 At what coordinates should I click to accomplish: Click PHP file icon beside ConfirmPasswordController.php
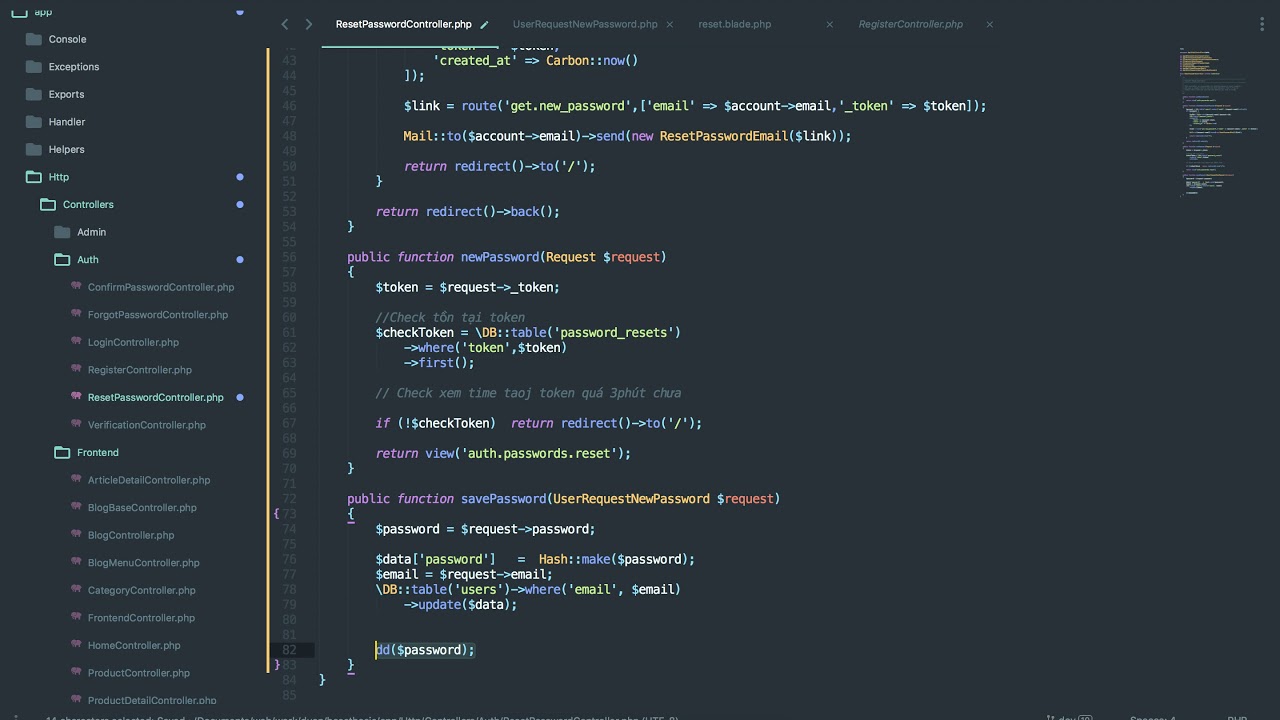coord(76,286)
